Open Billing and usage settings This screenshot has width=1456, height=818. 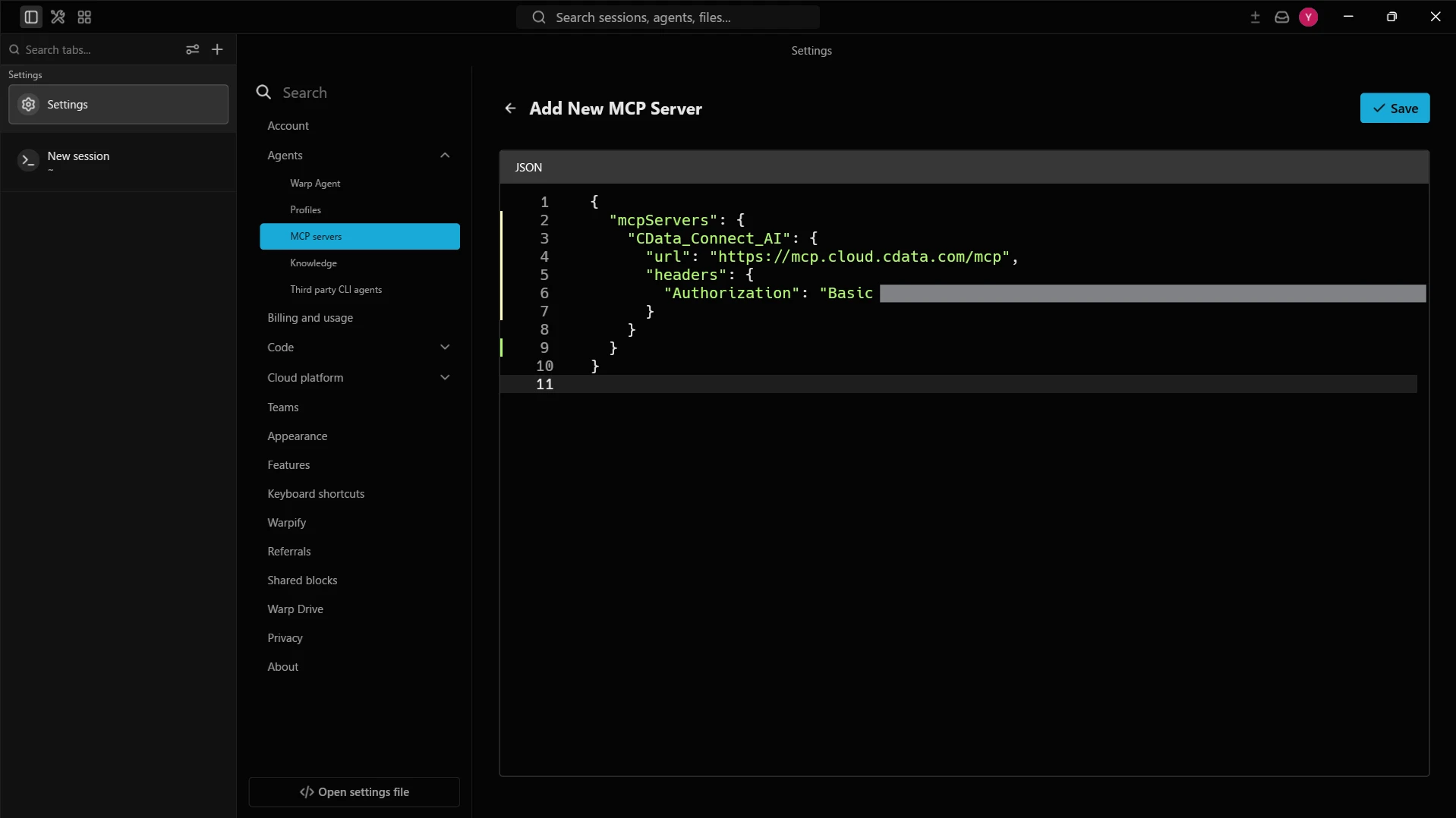(310, 318)
